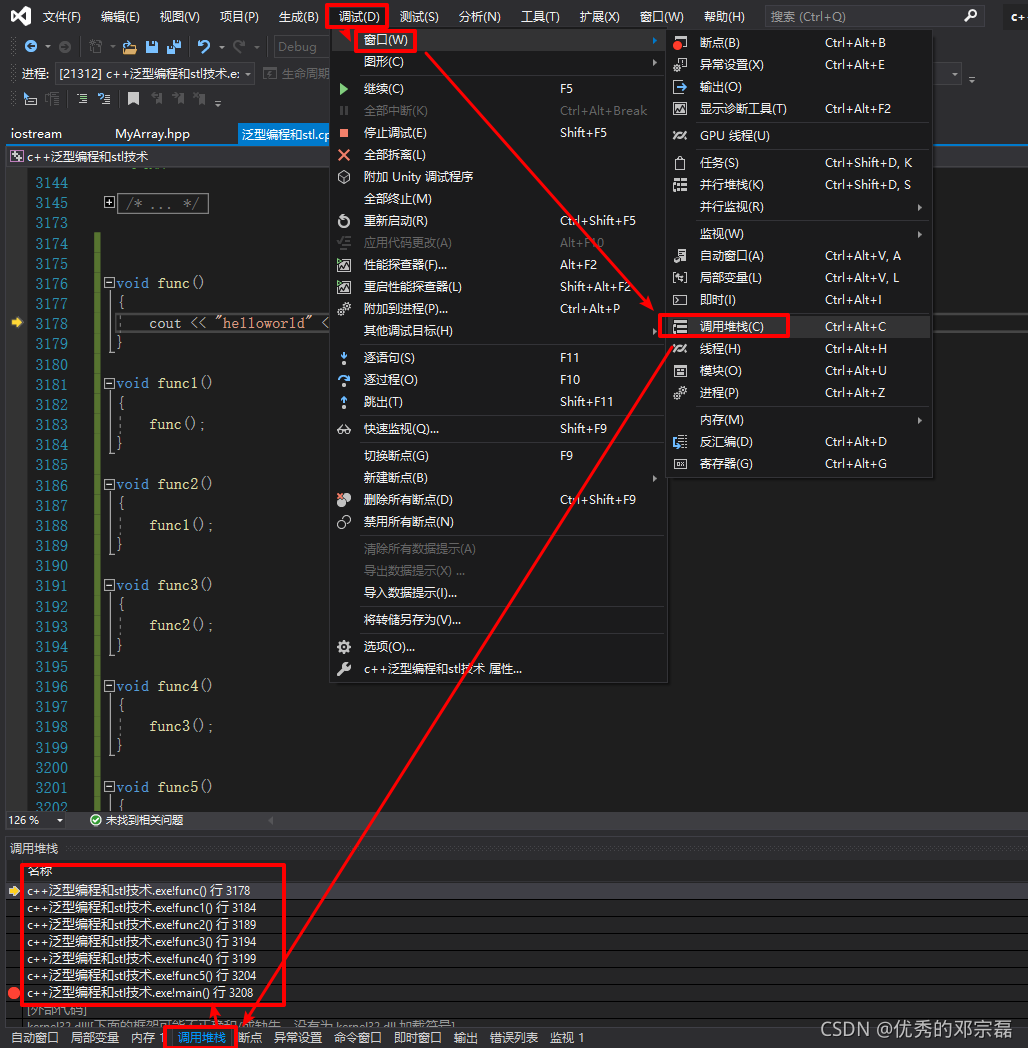Click the 未找到相关问题 status indicator

click(x=137, y=820)
